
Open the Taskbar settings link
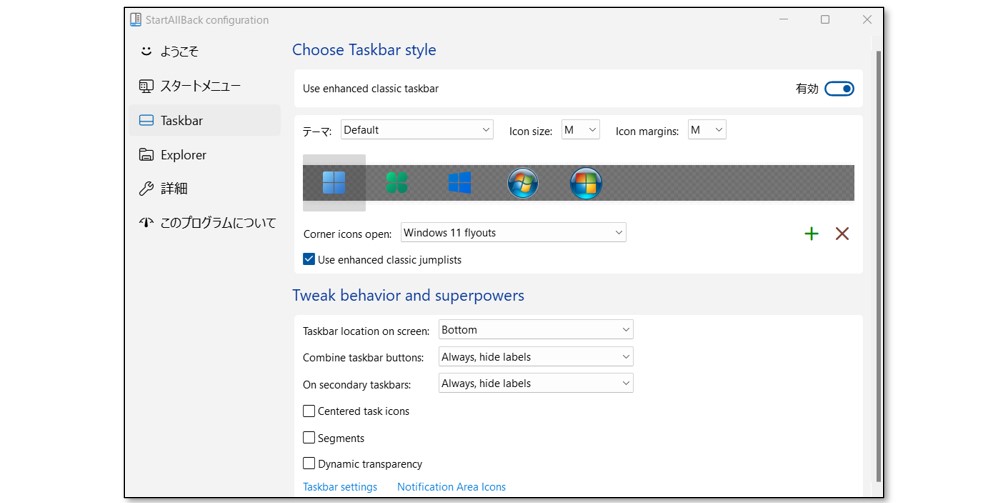pyautogui.click(x=340, y=487)
